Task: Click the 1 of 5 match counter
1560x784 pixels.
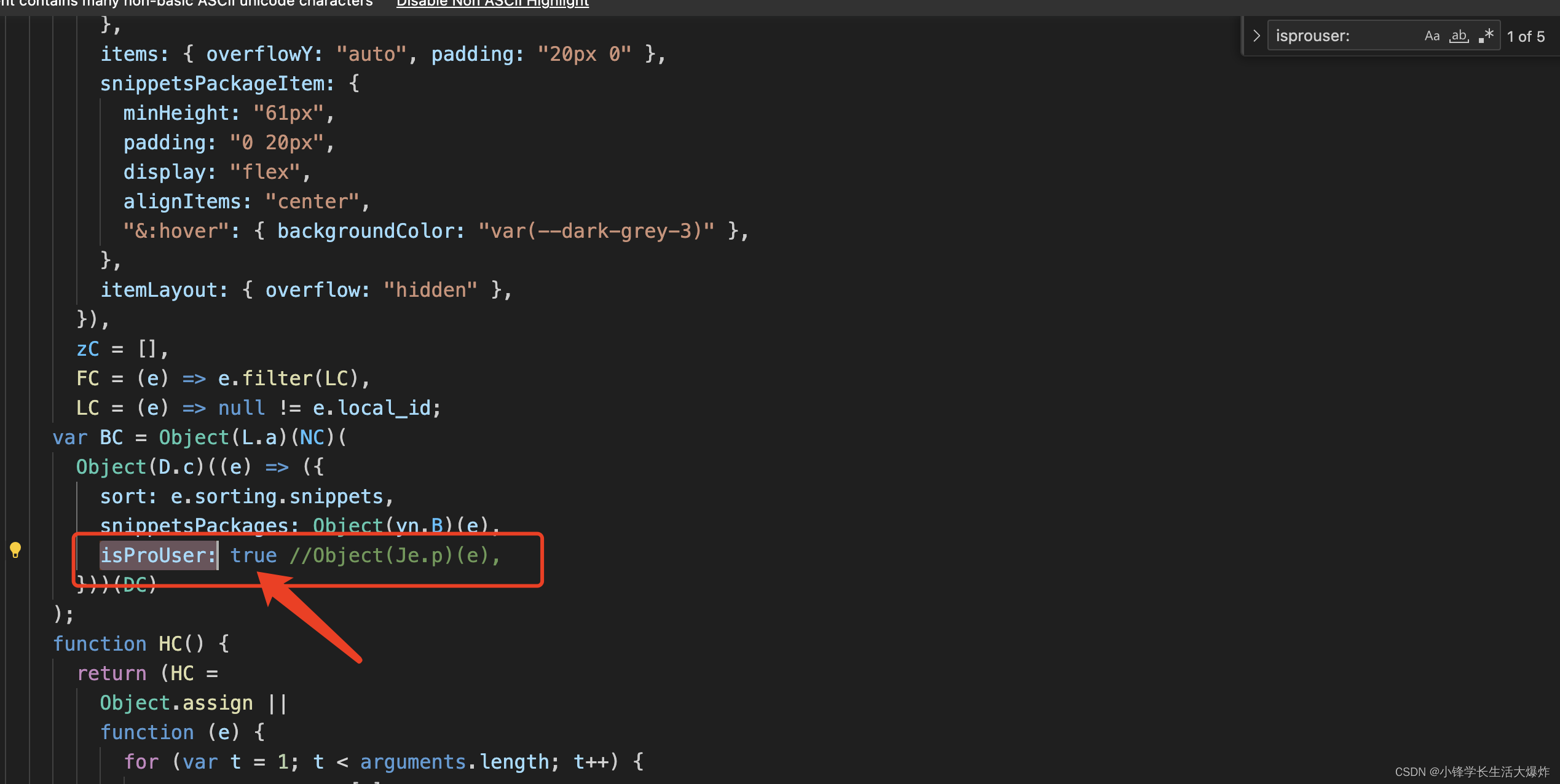Action: pyautogui.click(x=1525, y=37)
